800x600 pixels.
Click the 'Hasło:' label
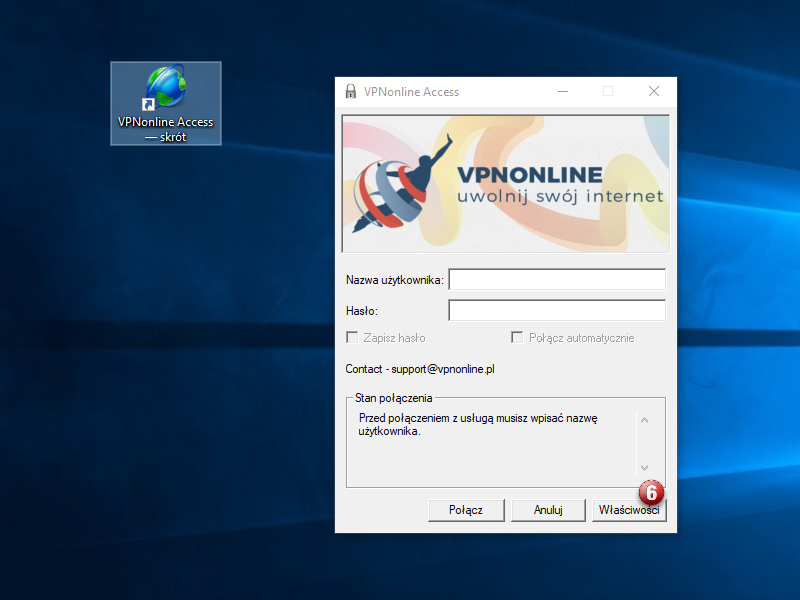tap(362, 311)
